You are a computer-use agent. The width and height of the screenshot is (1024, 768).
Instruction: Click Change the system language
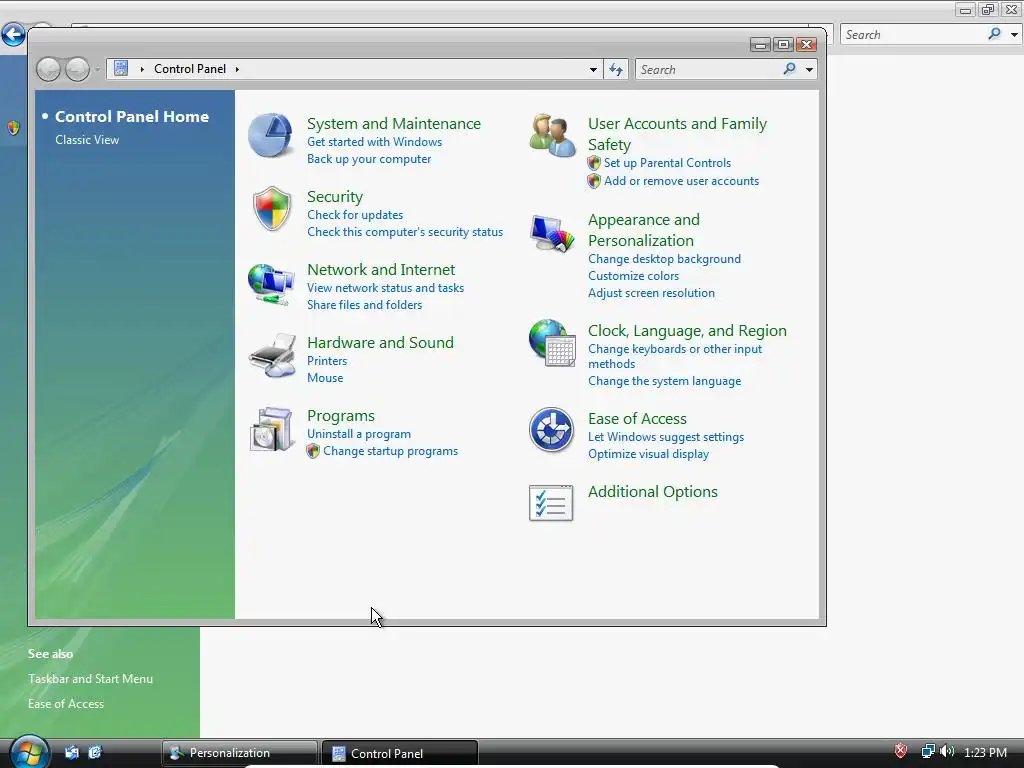pyautogui.click(x=664, y=381)
